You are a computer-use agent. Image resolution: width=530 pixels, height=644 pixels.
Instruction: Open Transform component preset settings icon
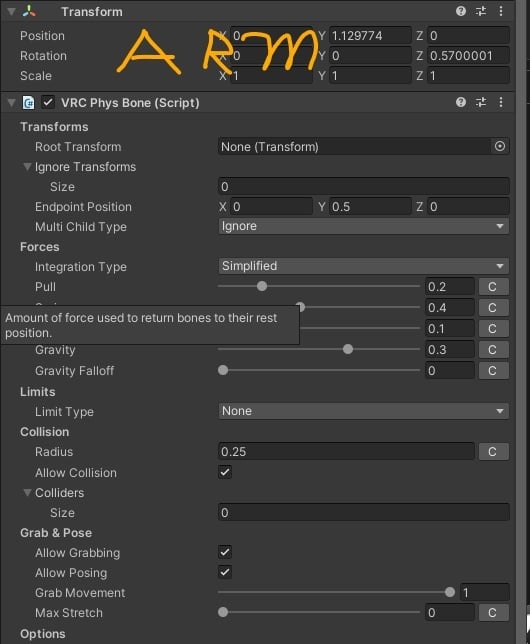pyautogui.click(x=481, y=11)
